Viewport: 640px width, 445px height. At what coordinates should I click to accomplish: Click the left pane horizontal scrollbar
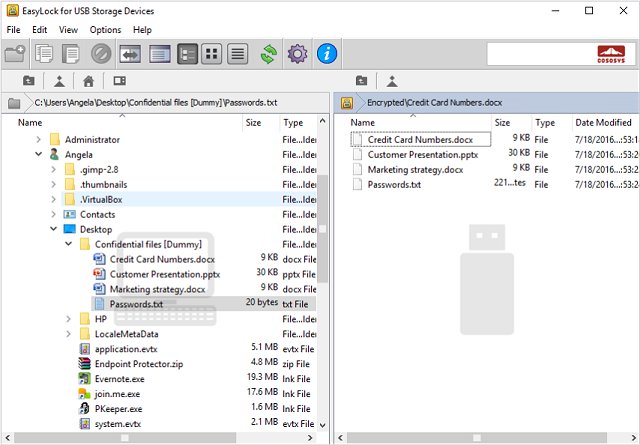160,438
